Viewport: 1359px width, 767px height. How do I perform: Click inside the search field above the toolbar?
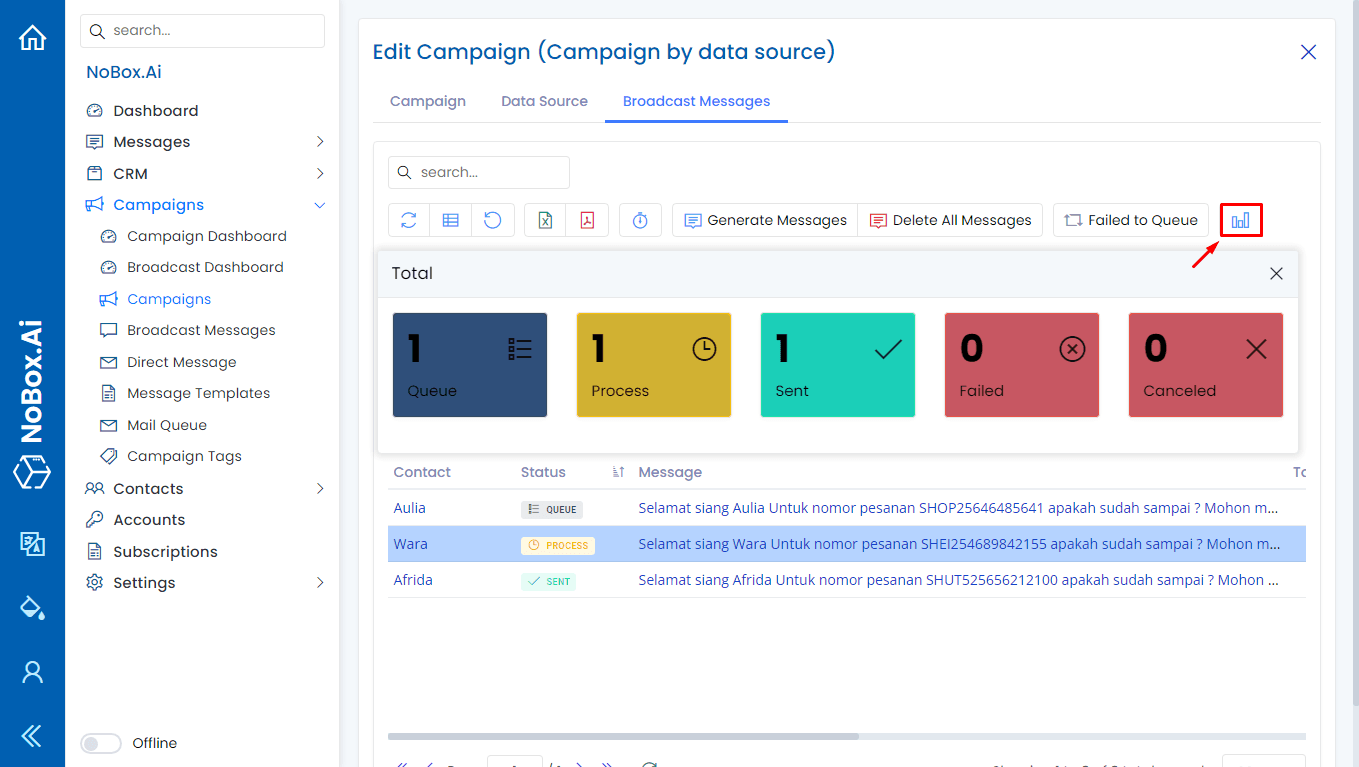pos(478,172)
